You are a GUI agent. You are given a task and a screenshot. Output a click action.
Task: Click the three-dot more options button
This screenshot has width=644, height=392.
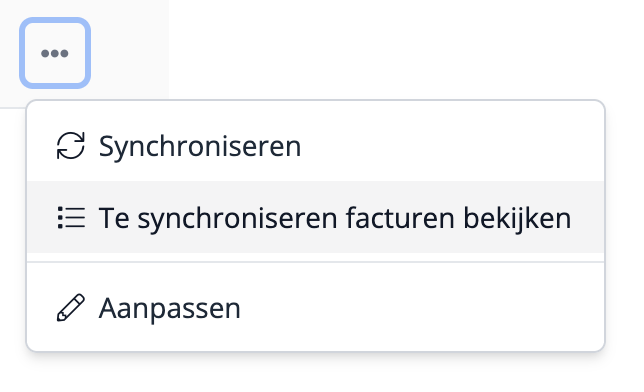55,53
